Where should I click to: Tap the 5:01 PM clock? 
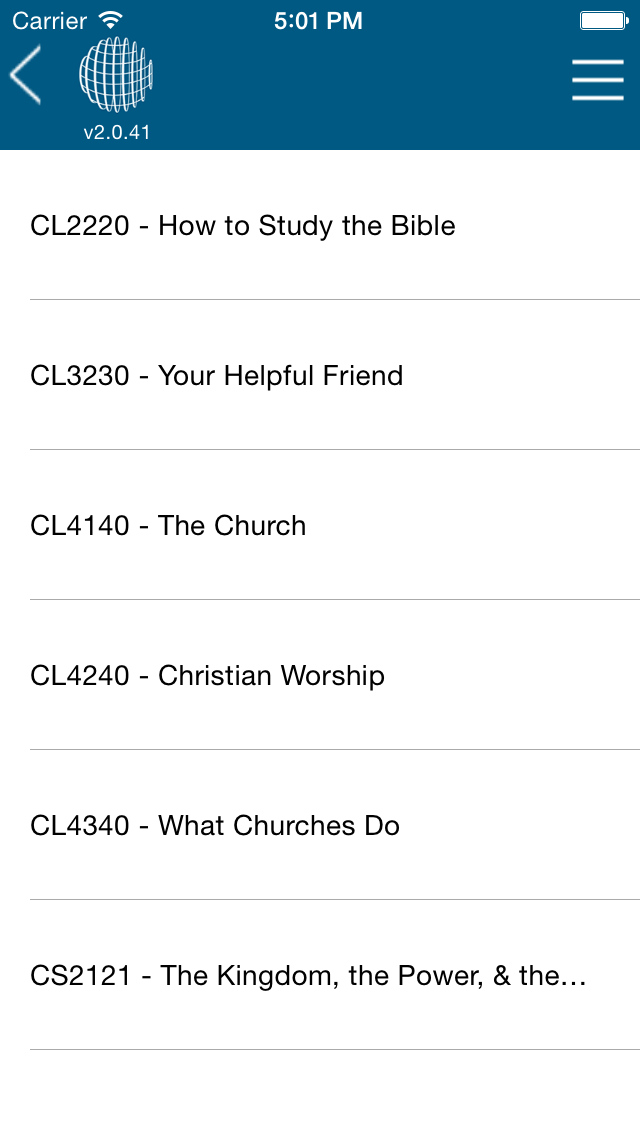tap(318, 21)
